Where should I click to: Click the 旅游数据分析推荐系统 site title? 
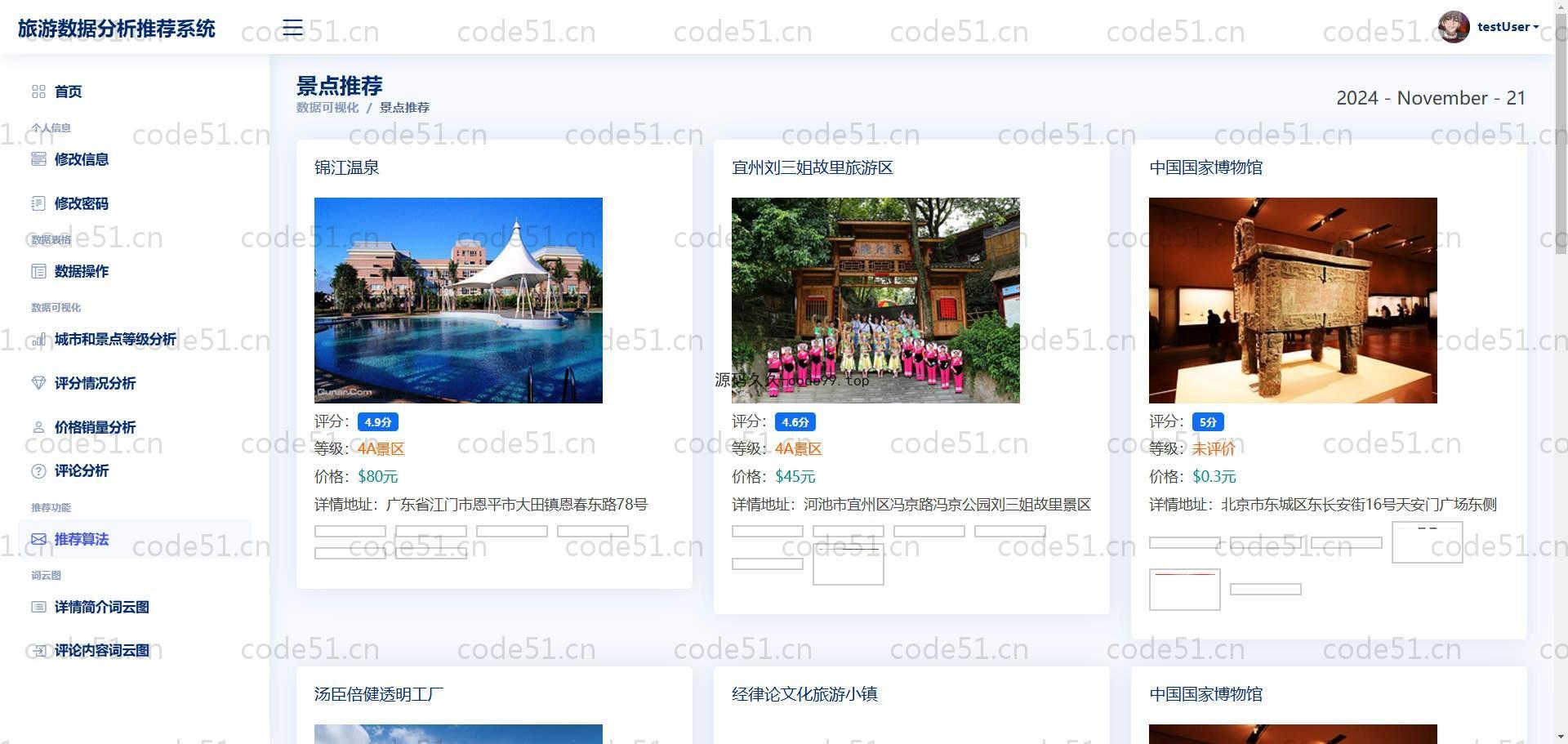117,29
